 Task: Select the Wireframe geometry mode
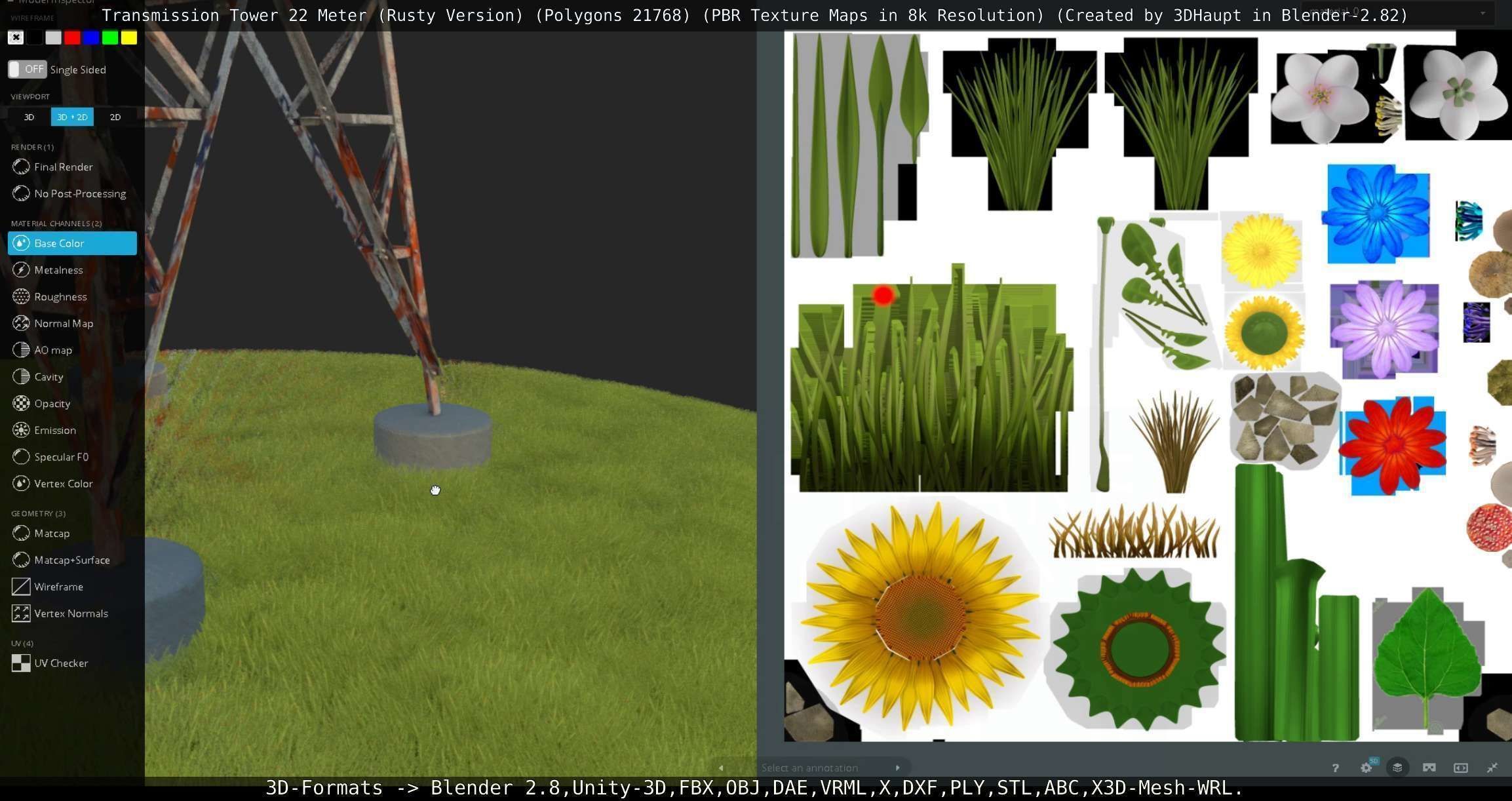(58, 587)
